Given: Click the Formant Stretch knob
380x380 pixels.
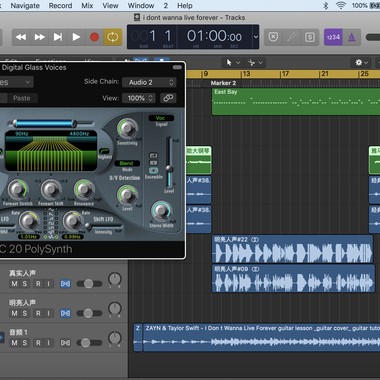Looking at the screenshot, I should (x=18, y=189).
